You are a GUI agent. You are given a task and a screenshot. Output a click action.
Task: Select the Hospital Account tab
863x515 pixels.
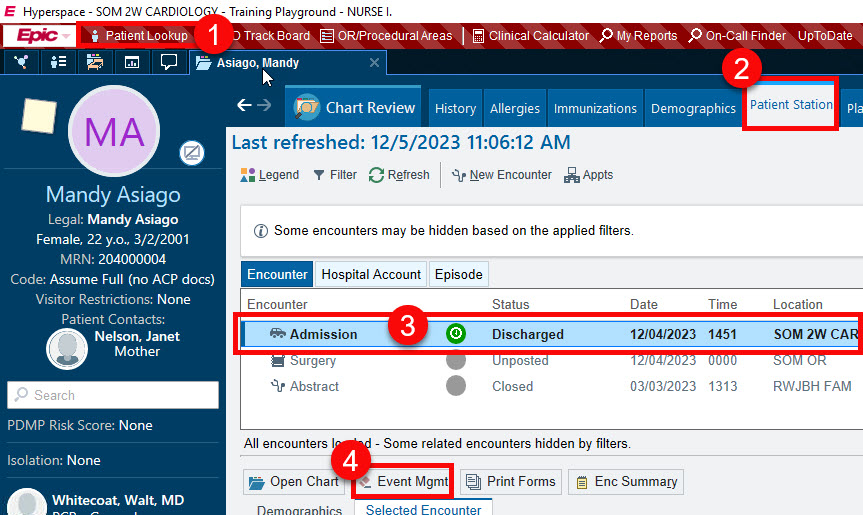tap(371, 275)
